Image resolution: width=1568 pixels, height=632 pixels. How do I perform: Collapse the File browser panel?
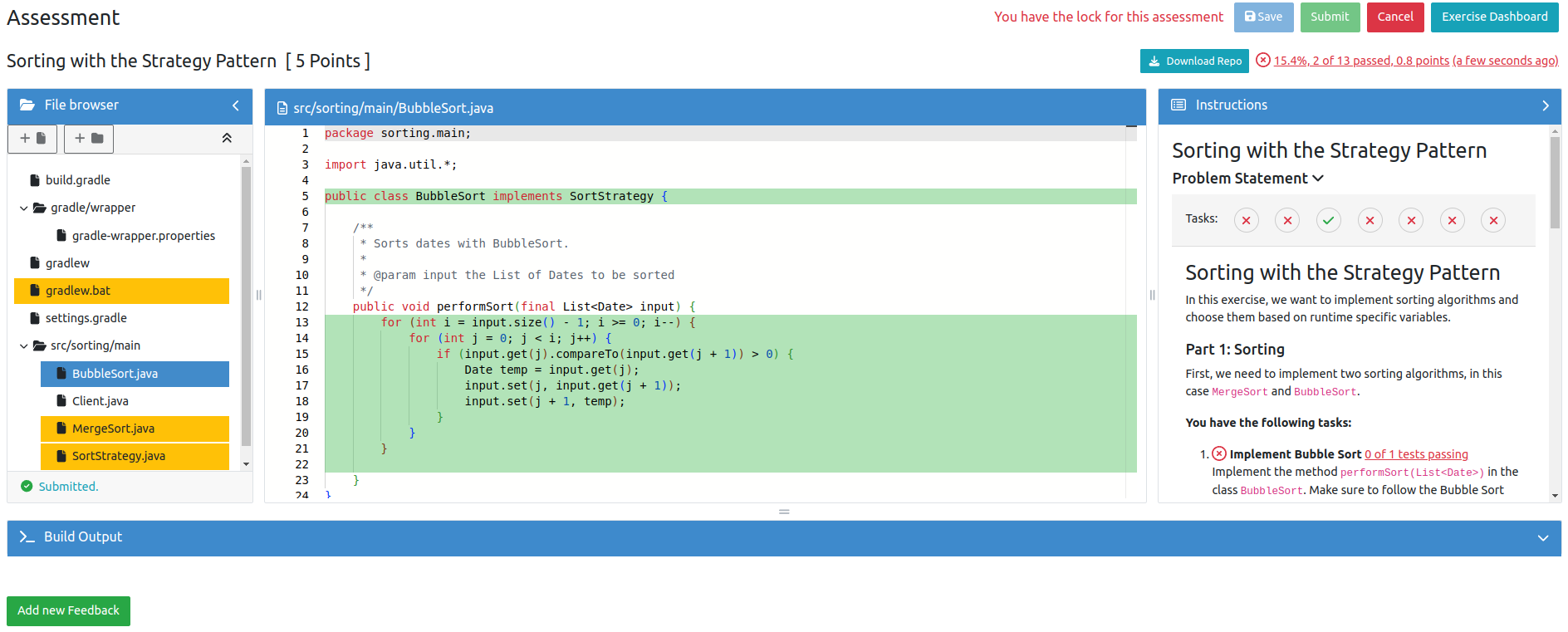pyautogui.click(x=236, y=105)
